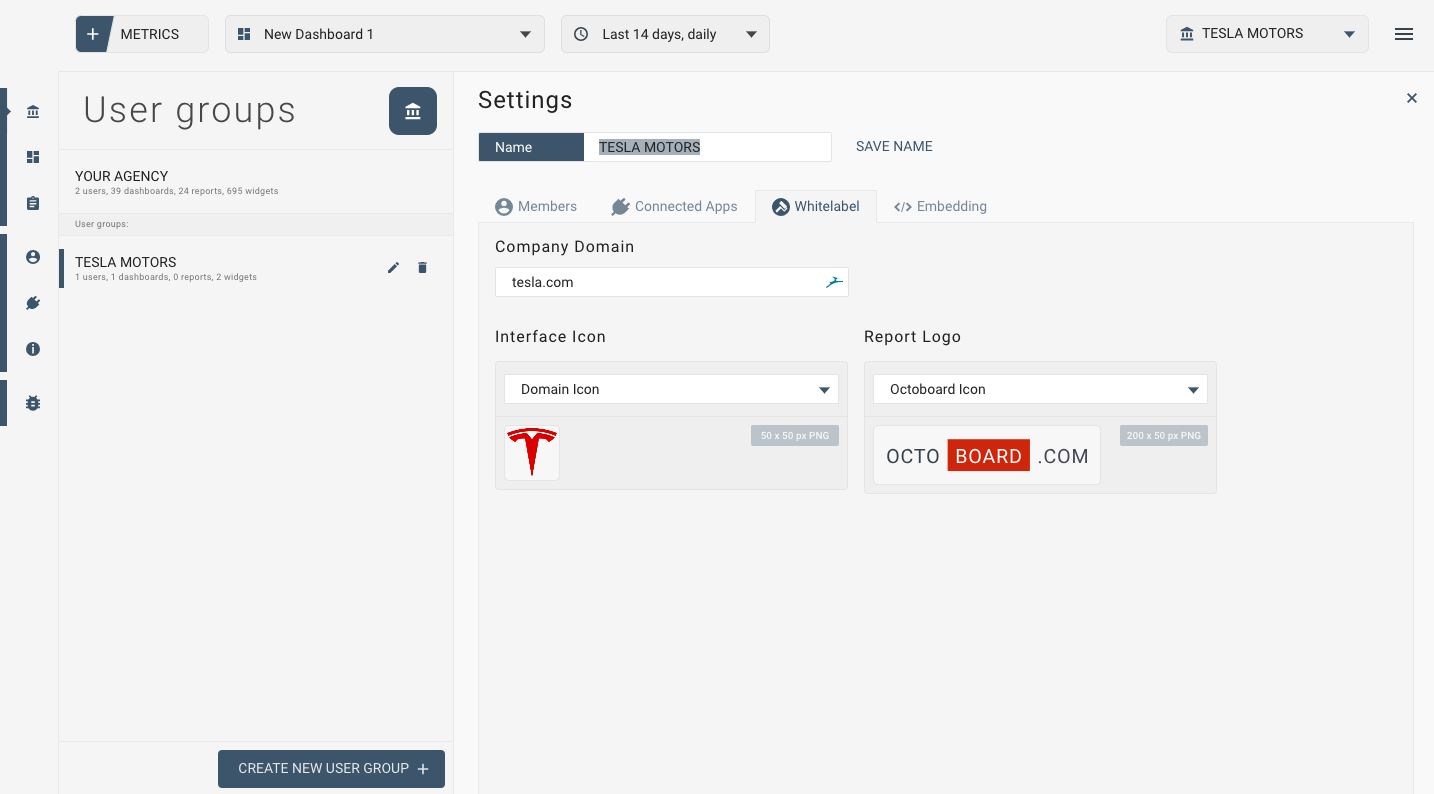
Task: Click the icon inside the Company Domain field
Action: pos(834,282)
